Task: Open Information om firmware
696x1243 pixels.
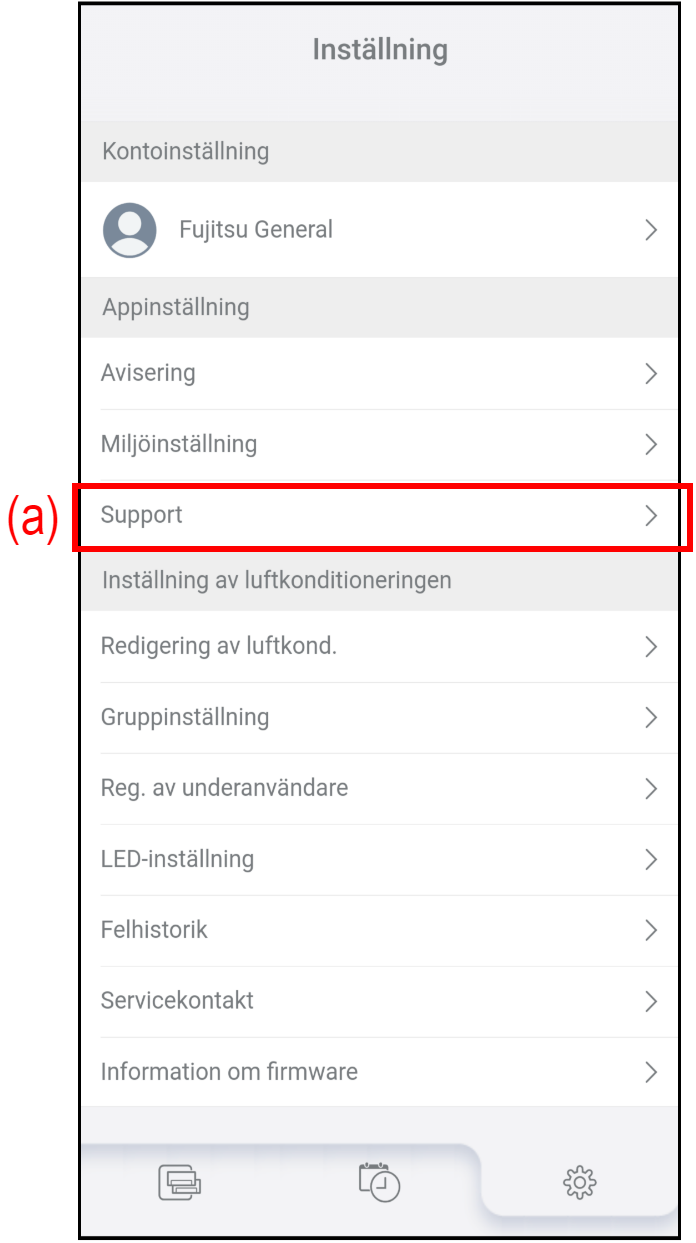Action: pyautogui.click(x=229, y=1072)
